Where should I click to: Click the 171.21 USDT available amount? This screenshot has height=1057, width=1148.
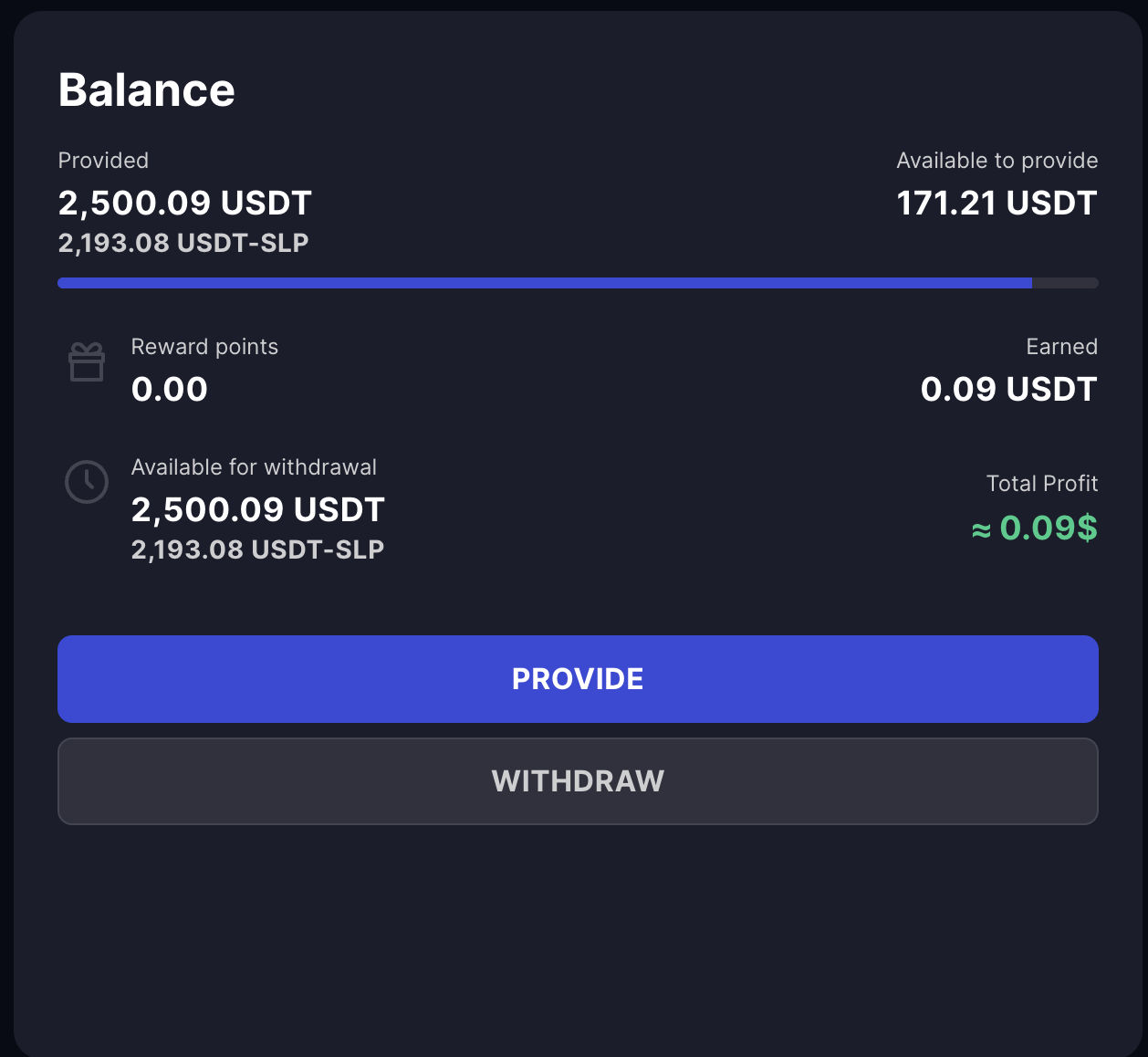coord(997,203)
